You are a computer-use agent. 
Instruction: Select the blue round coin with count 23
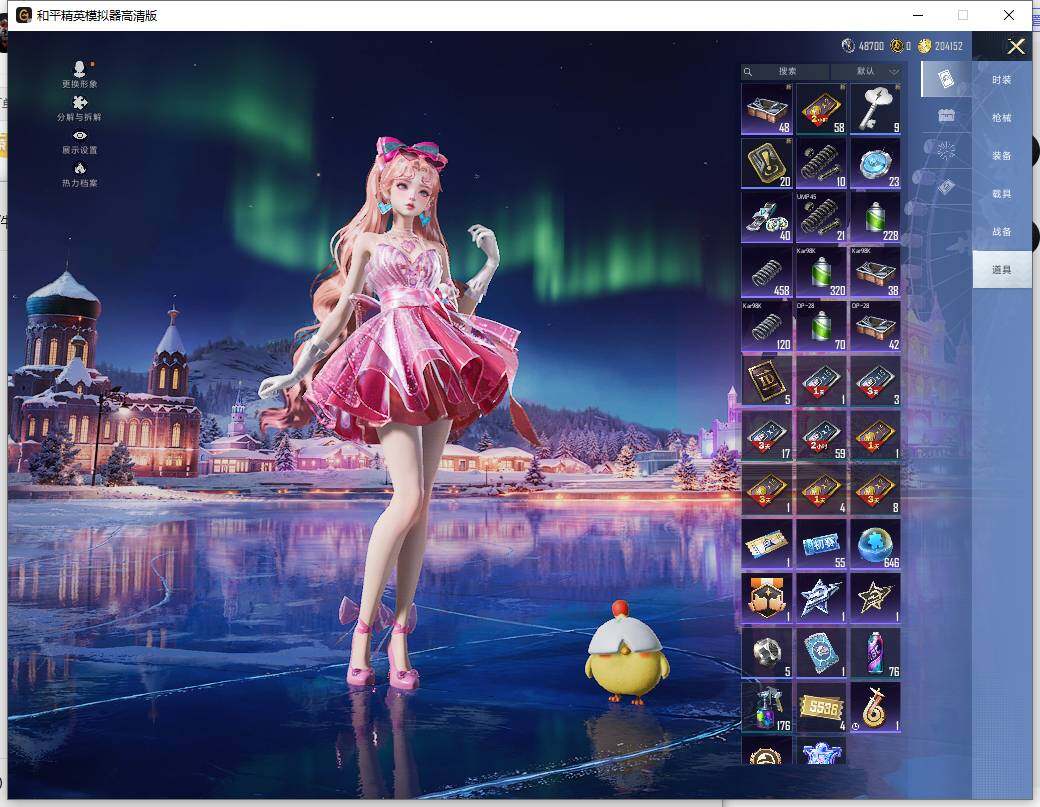coord(876,162)
